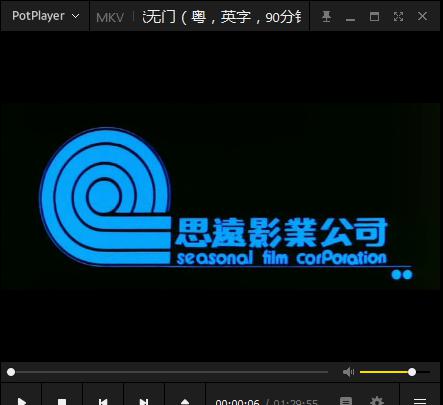Viewport: 443px width, 405px height.
Task: Maximize the PotPlayer window
Action: pos(374,16)
